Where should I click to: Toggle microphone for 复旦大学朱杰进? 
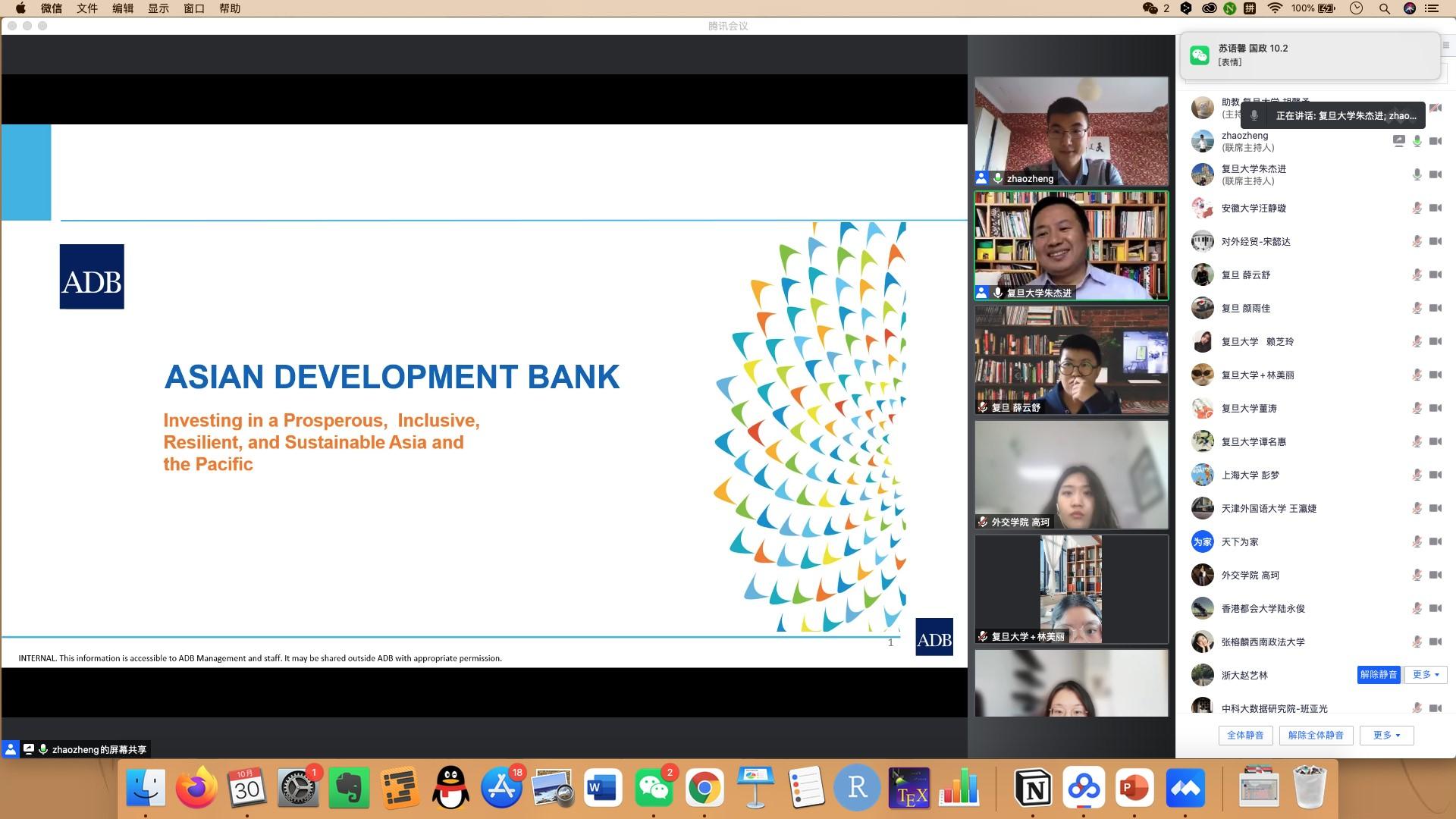click(1417, 174)
